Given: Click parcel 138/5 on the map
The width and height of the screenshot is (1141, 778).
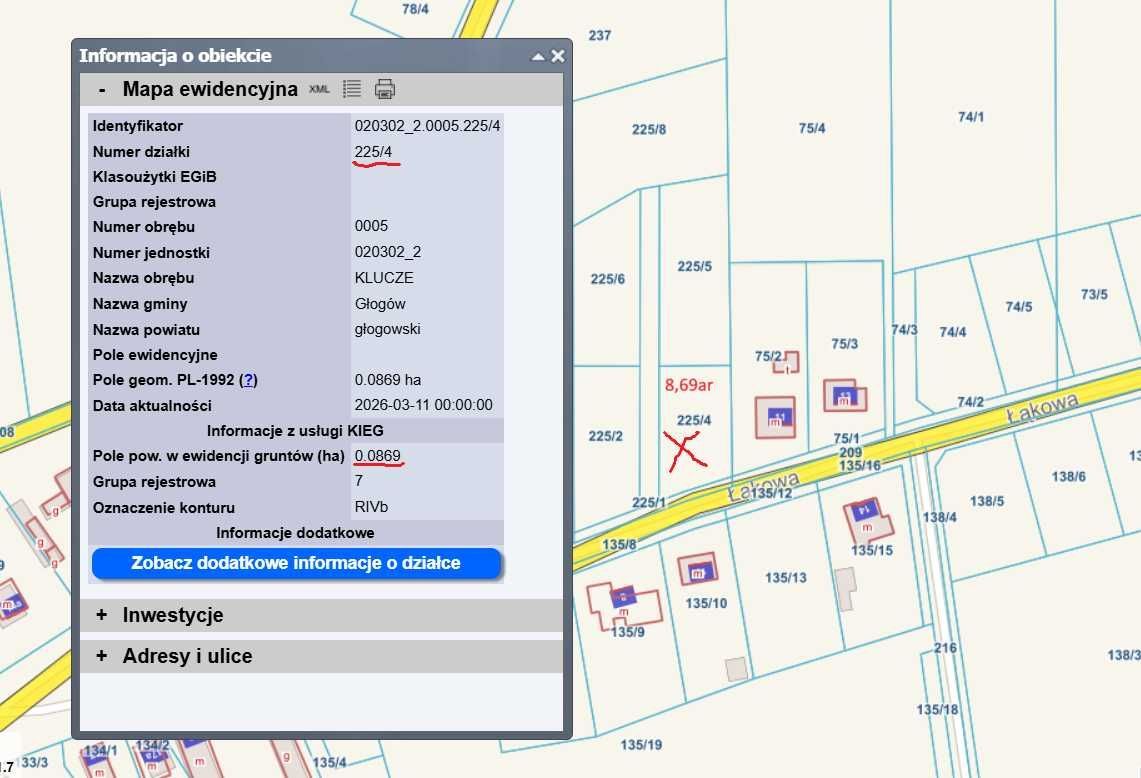Looking at the screenshot, I should [986, 501].
